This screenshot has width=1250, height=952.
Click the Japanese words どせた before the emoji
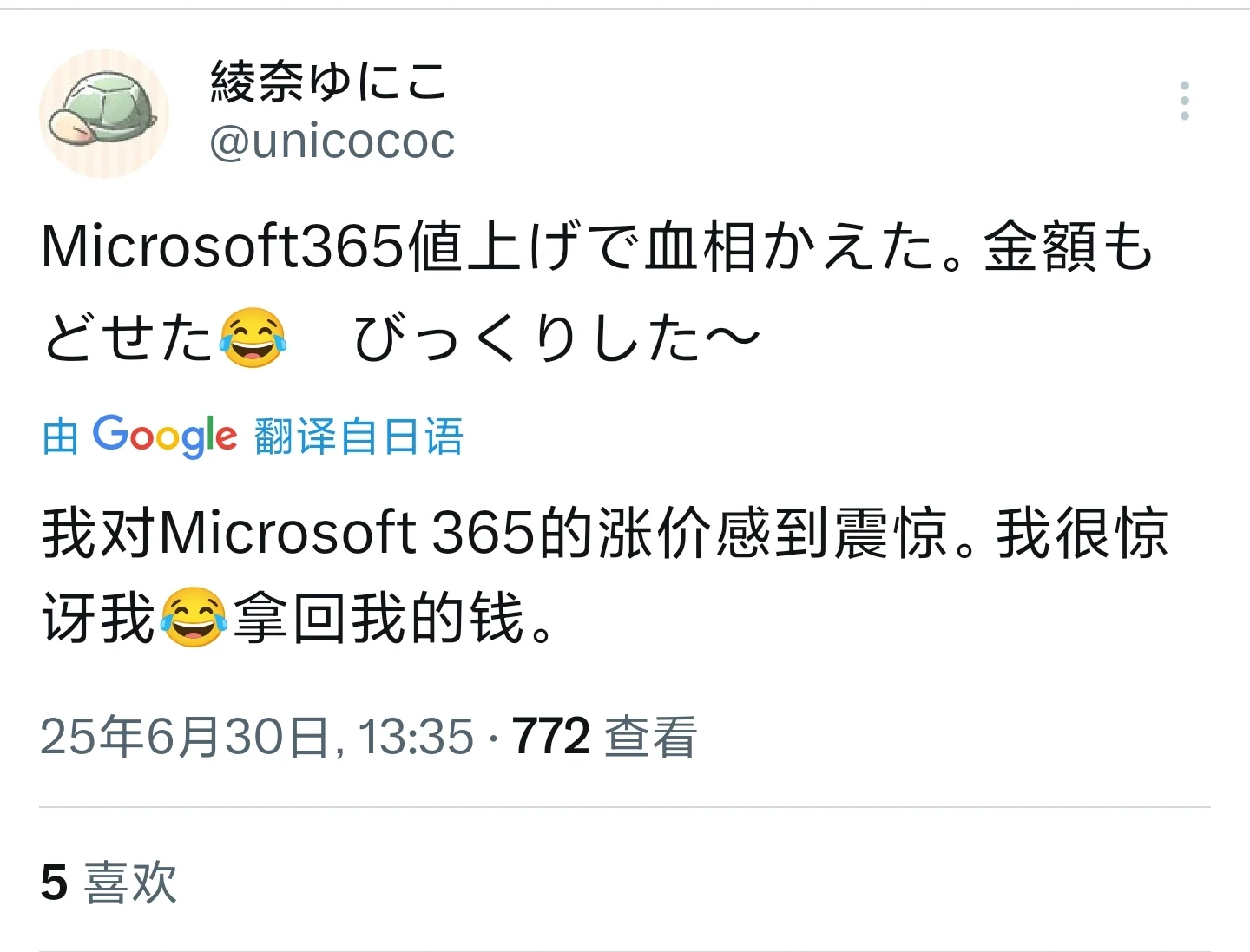(x=128, y=338)
